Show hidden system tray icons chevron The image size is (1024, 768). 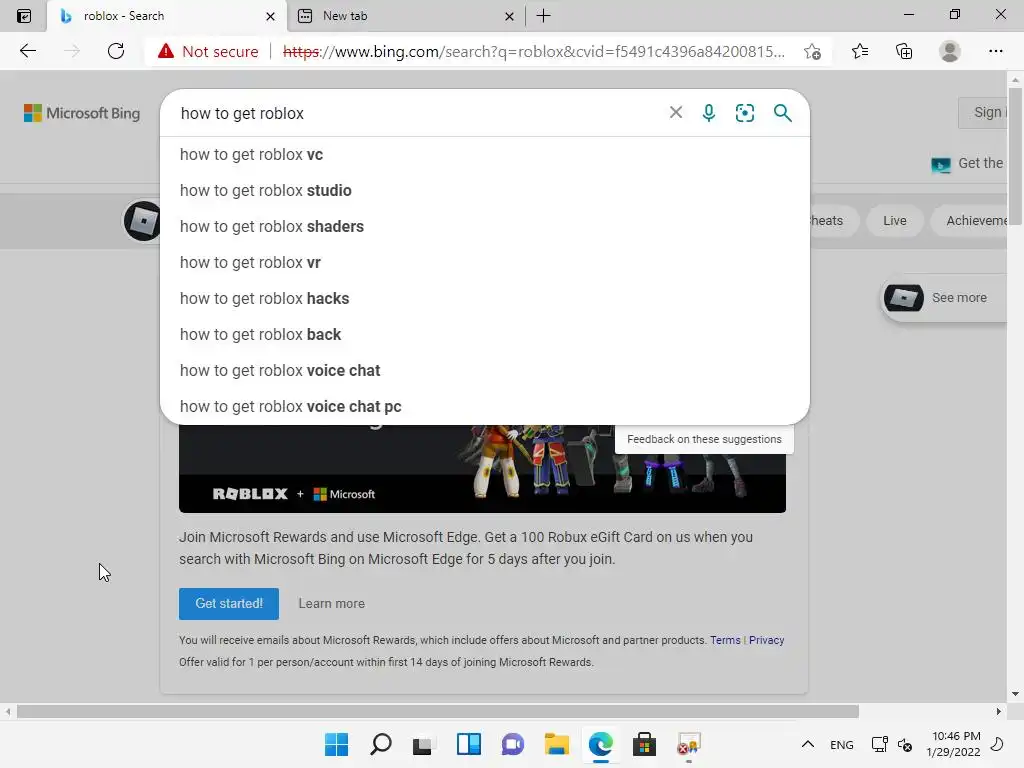808,744
